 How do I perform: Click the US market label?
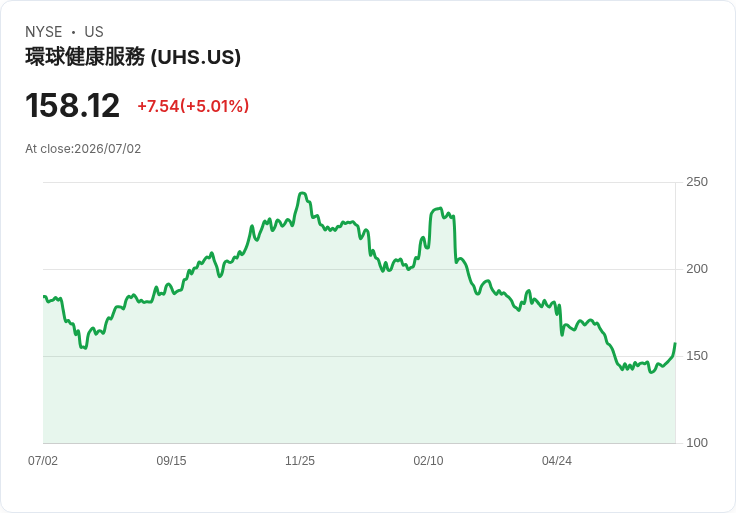(94, 32)
